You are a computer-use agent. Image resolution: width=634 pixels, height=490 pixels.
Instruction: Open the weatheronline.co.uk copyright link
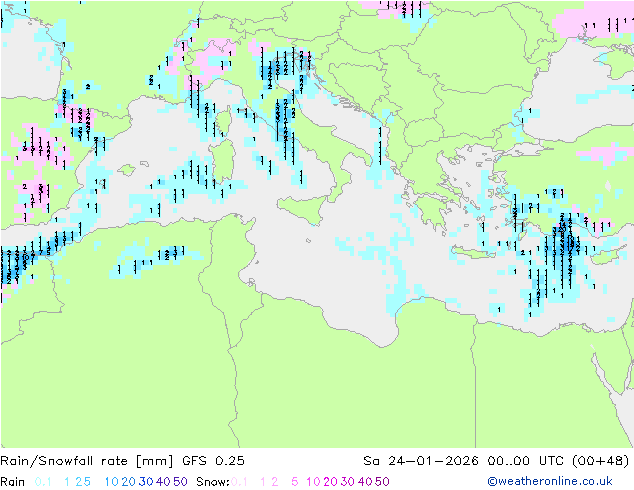[550, 481]
